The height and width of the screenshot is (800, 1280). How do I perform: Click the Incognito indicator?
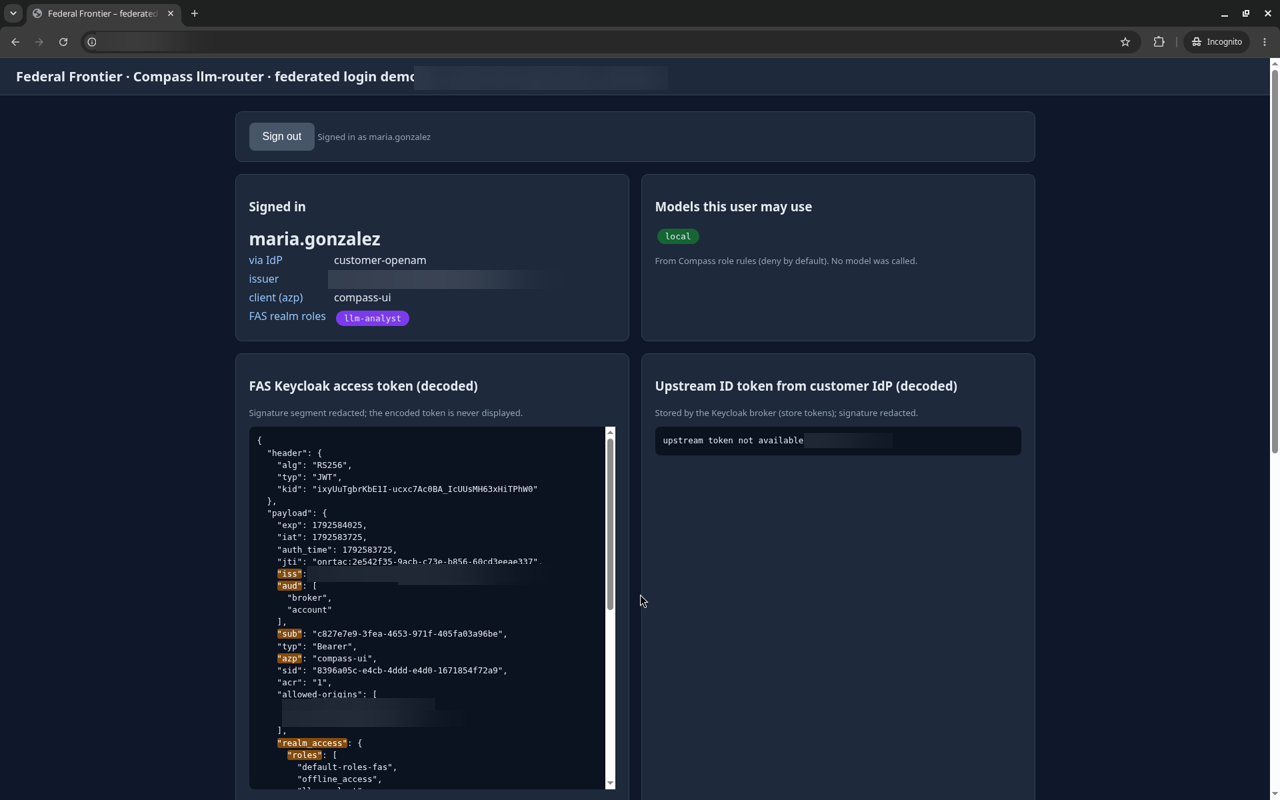pos(1217,42)
